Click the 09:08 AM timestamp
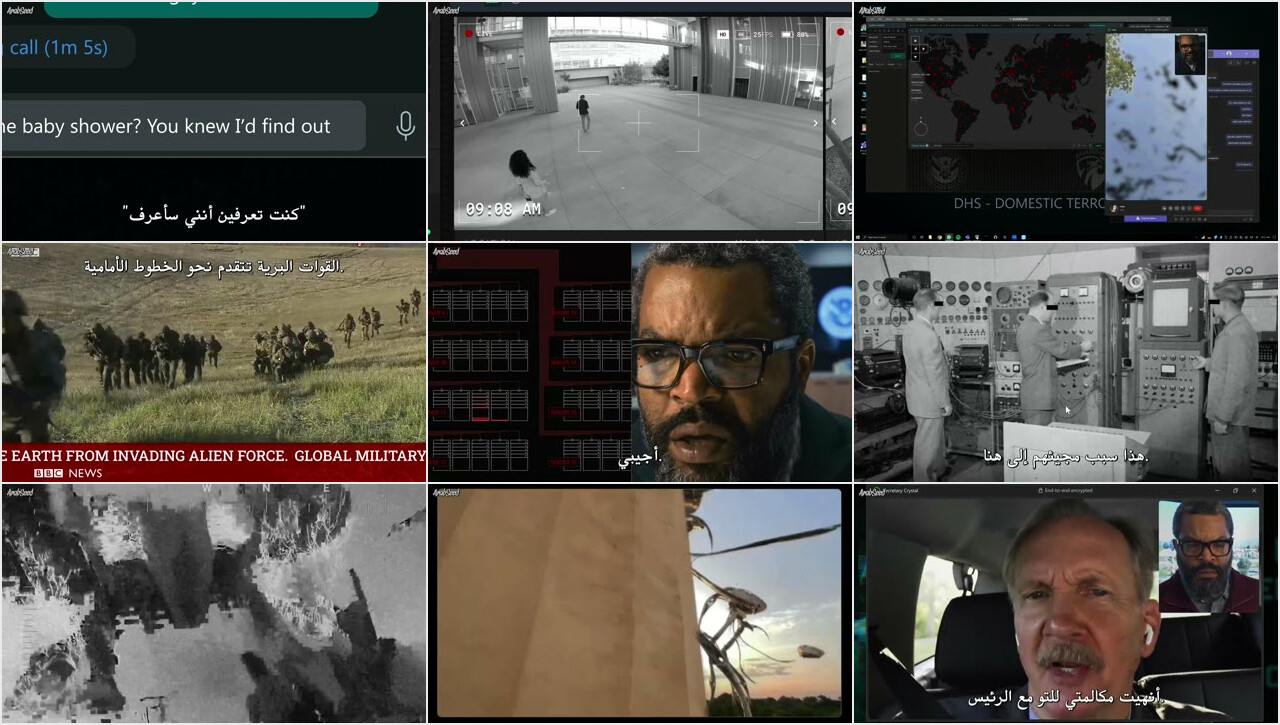1280x725 pixels. click(503, 209)
